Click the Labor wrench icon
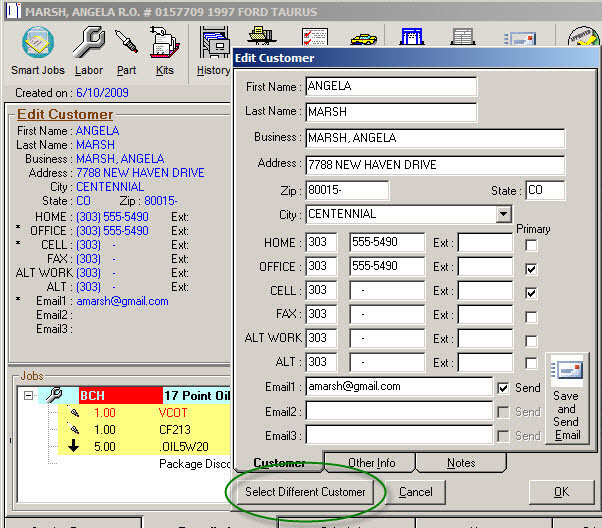 pos(89,44)
